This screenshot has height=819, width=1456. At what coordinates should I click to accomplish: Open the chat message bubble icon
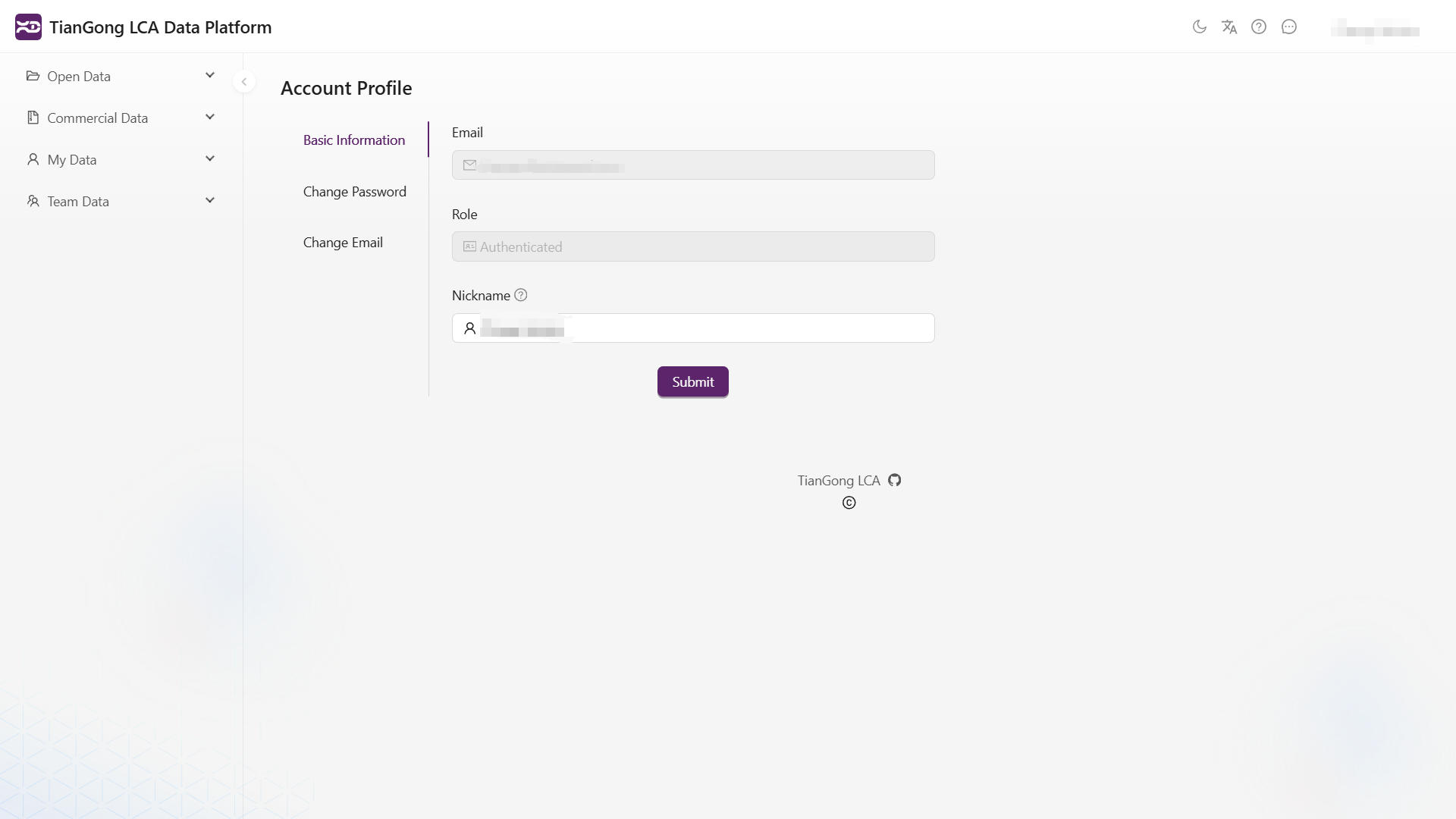click(x=1289, y=27)
